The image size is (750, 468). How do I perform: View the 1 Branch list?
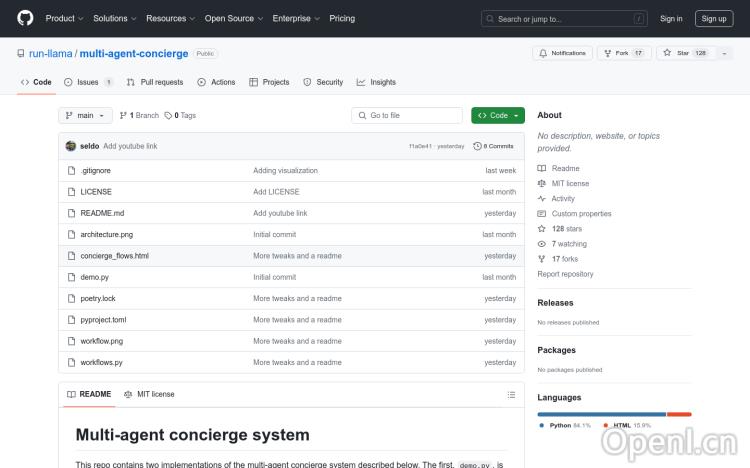click(x=139, y=115)
